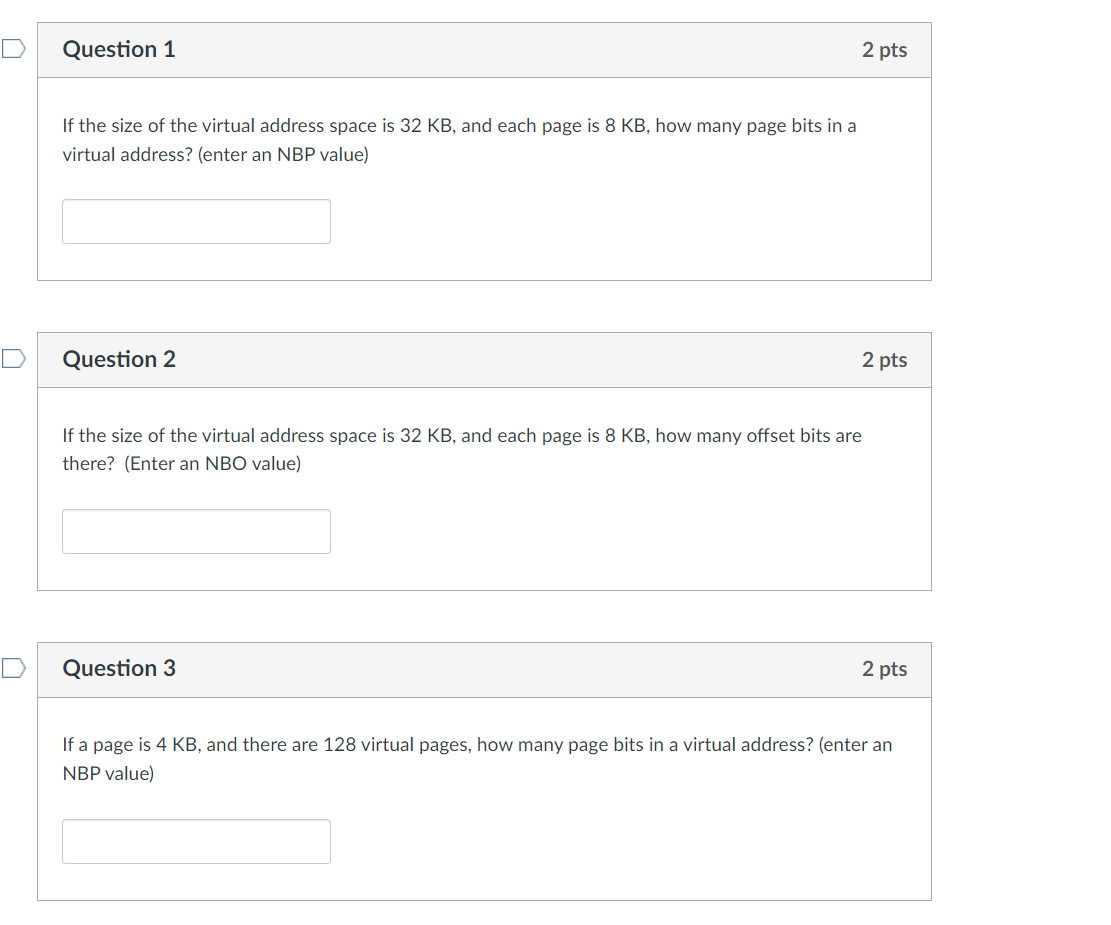
Task: Click the 2 pts label on Question 1
Action: click(884, 49)
